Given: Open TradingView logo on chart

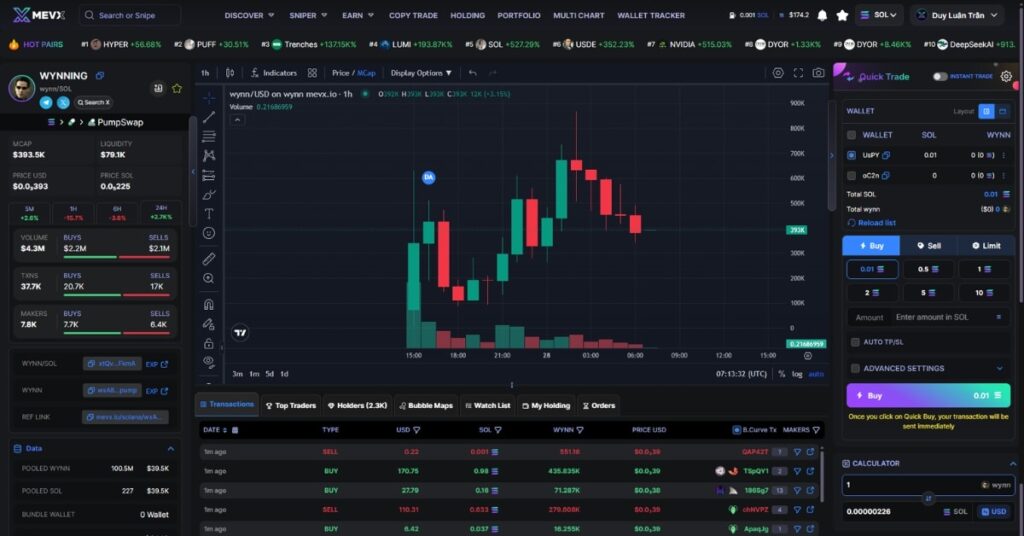Looking at the screenshot, I should click(240, 333).
